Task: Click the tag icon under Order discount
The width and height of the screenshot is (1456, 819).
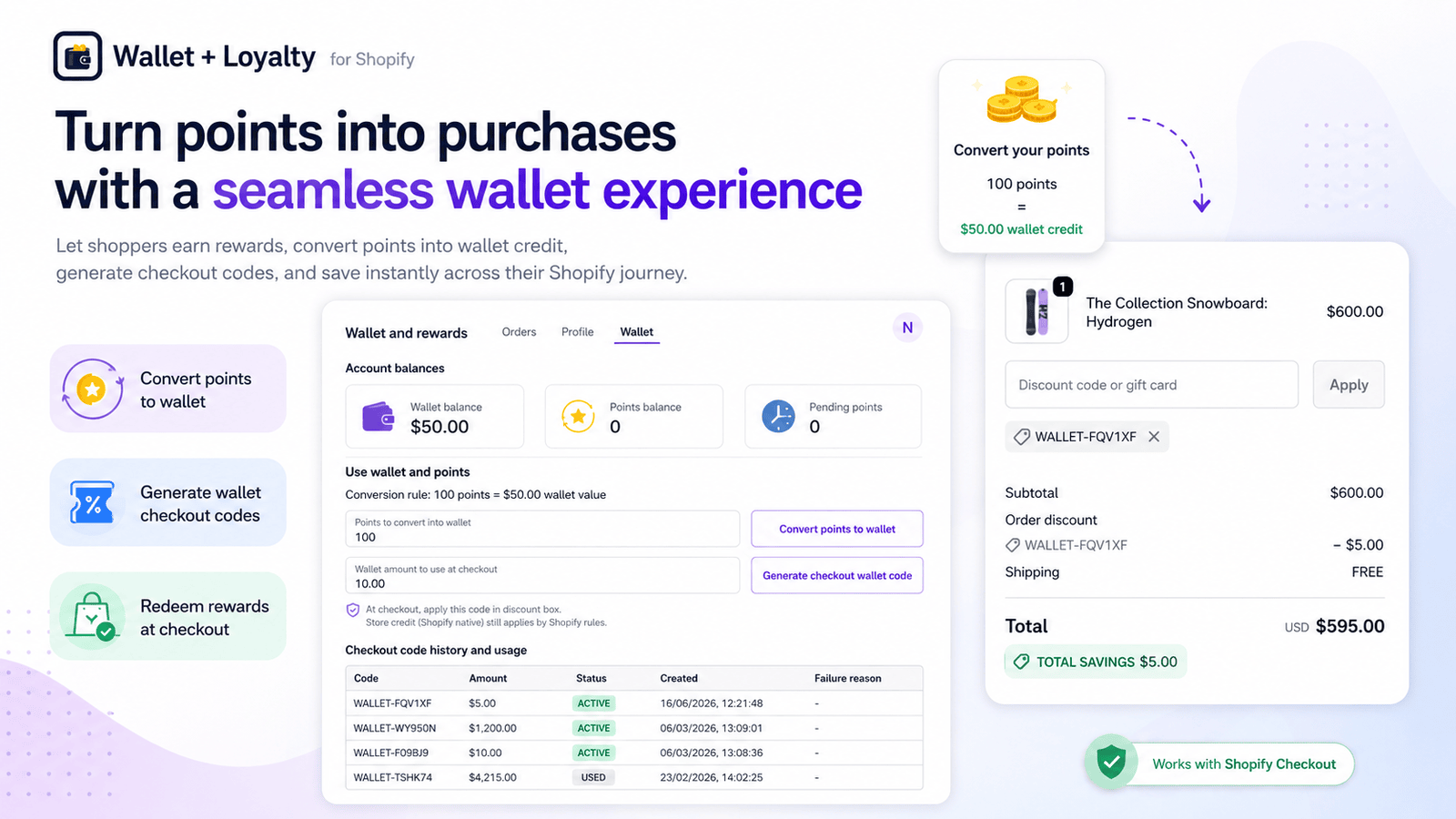Action: click(x=1013, y=545)
